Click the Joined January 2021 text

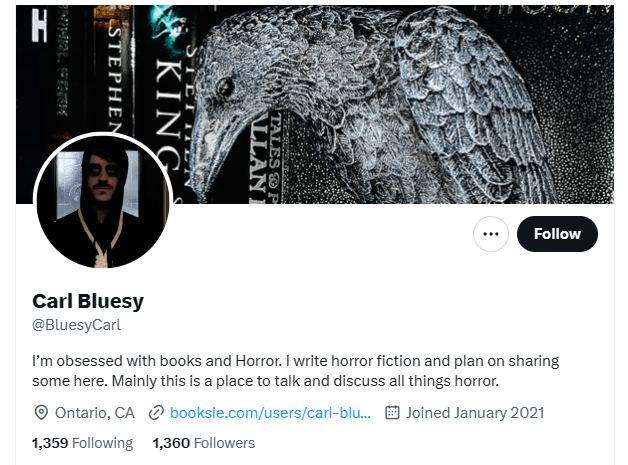click(x=475, y=413)
